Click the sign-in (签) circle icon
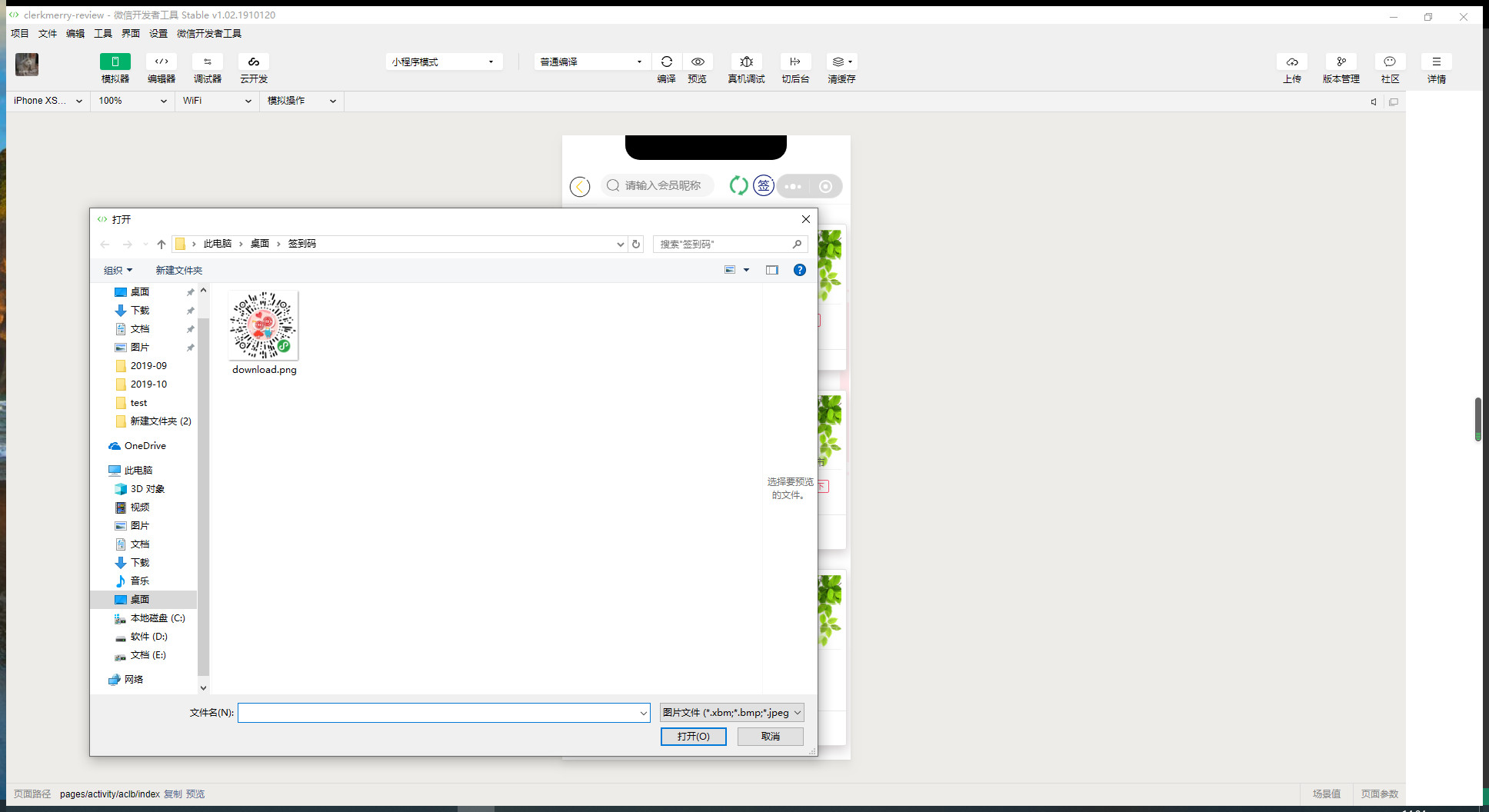This screenshot has height=812, width=1489. (x=764, y=185)
